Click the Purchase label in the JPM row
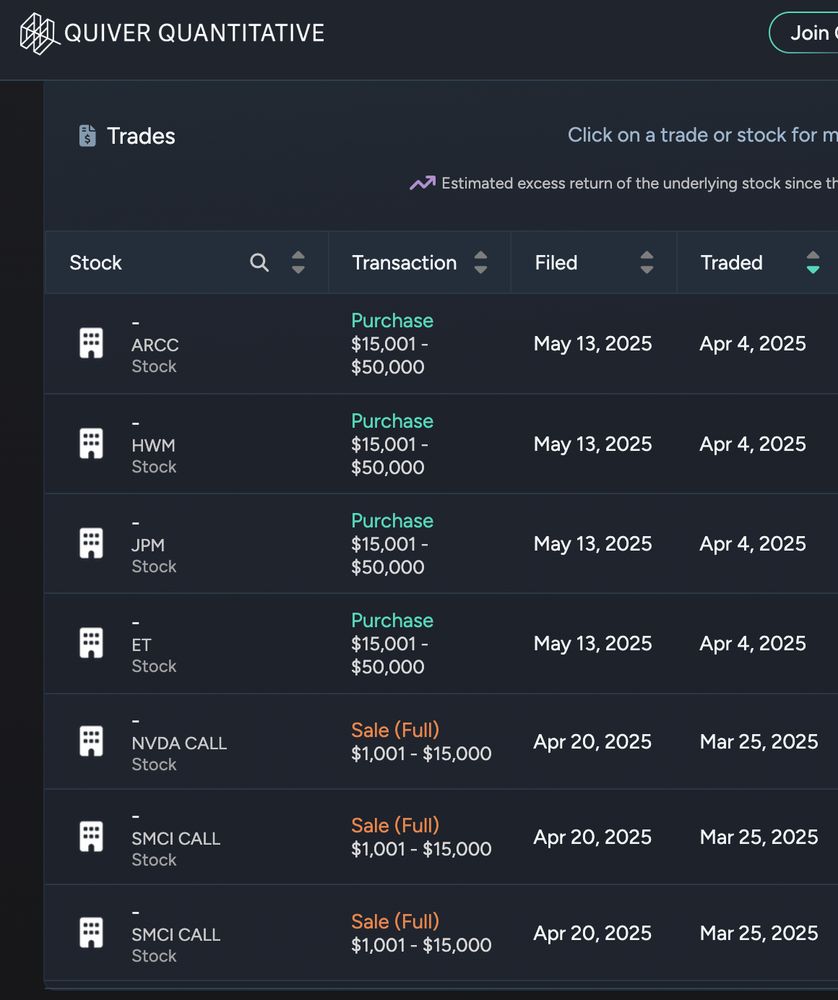The width and height of the screenshot is (838, 1000). point(392,520)
